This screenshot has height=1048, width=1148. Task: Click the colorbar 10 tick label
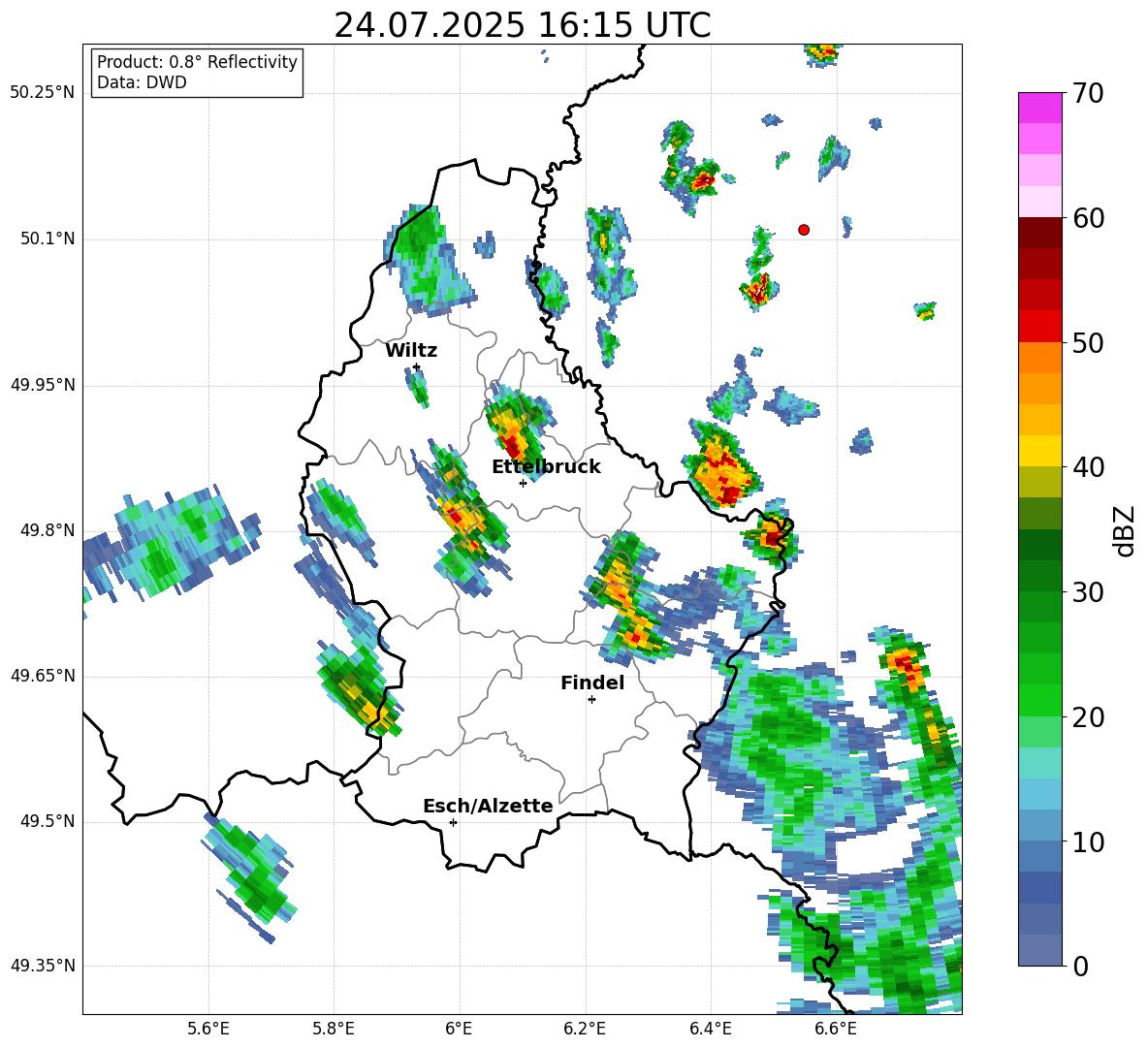1088,842
